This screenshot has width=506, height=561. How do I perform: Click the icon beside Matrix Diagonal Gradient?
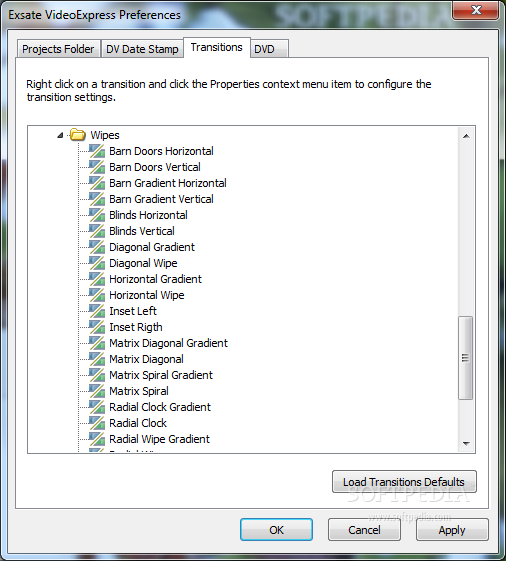tap(97, 343)
